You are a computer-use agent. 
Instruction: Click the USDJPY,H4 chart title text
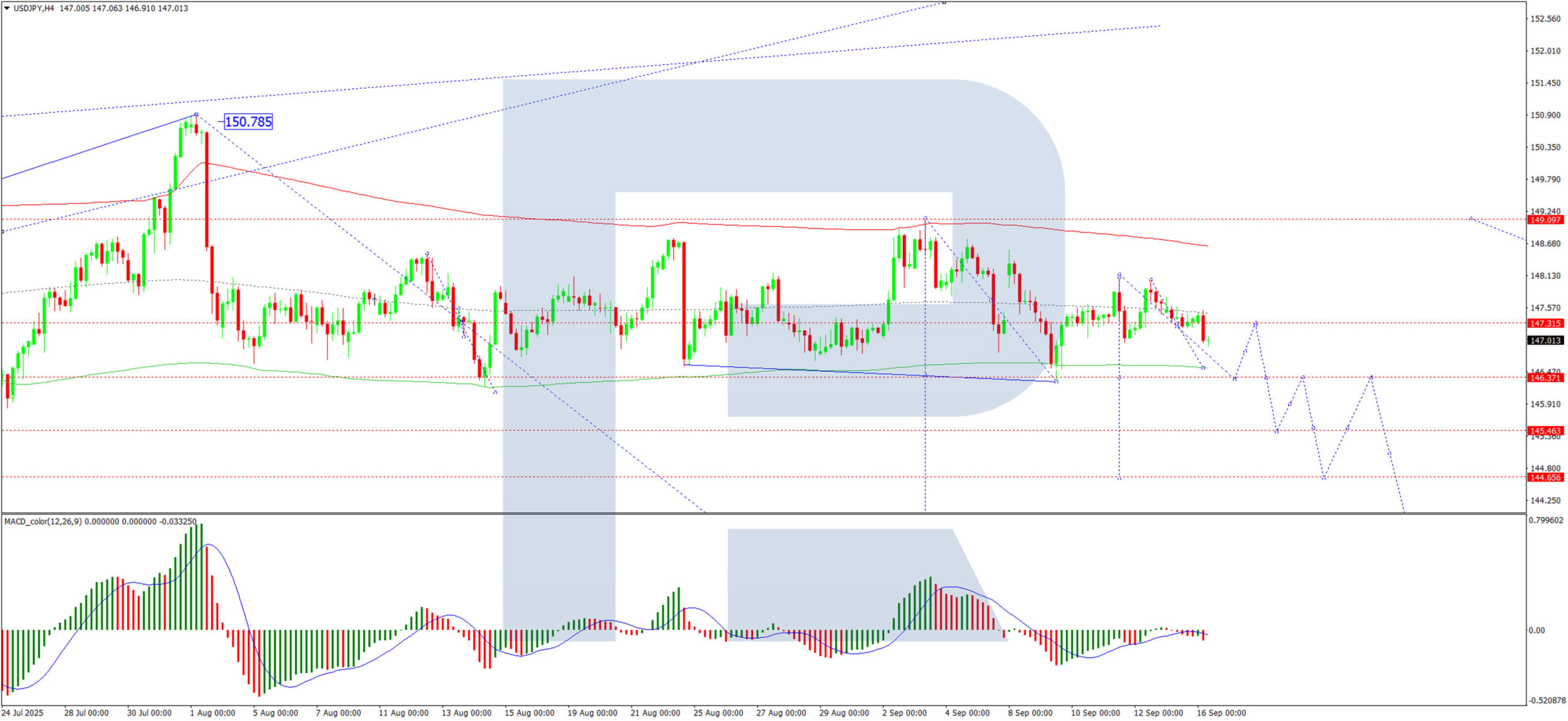coord(33,9)
